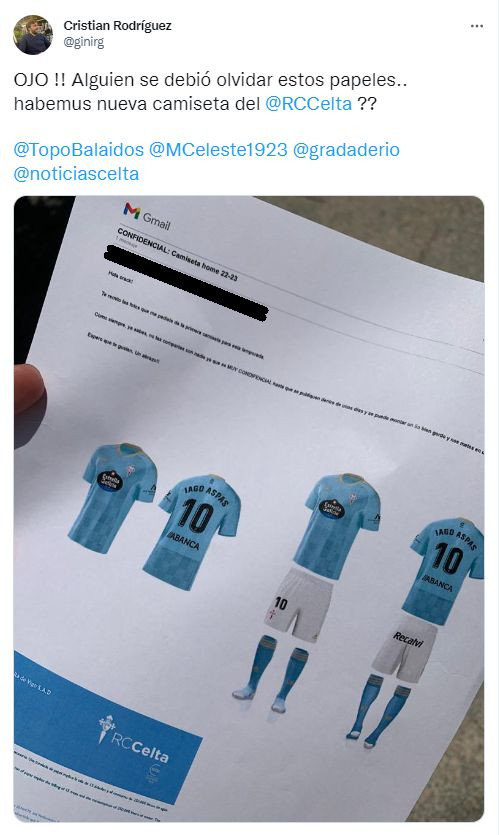Click the tweet text starting with OJO
The height and width of the screenshot is (835, 499).
(210, 92)
